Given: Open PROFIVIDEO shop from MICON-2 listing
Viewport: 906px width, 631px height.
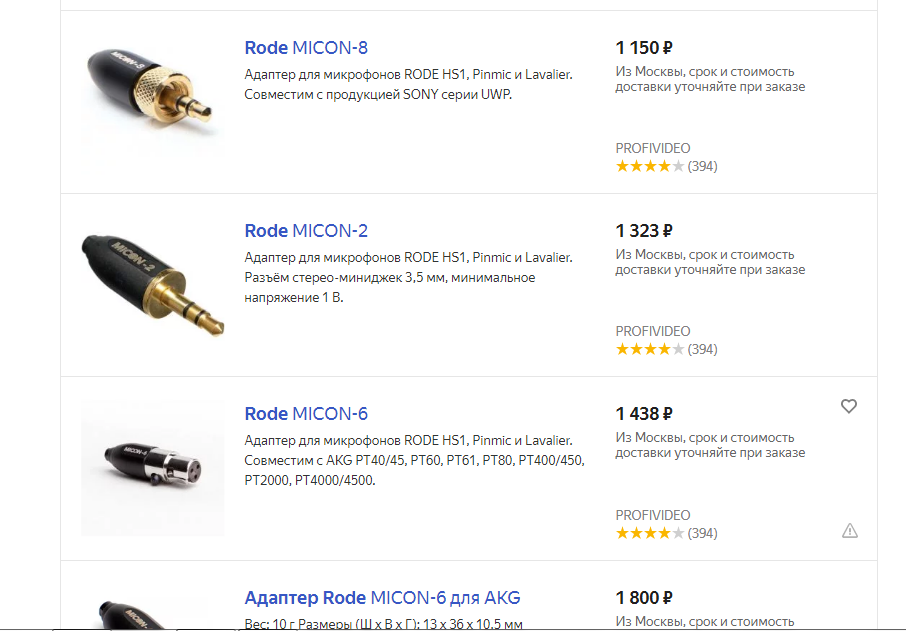Looking at the screenshot, I should pyautogui.click(x=652, y=331).
